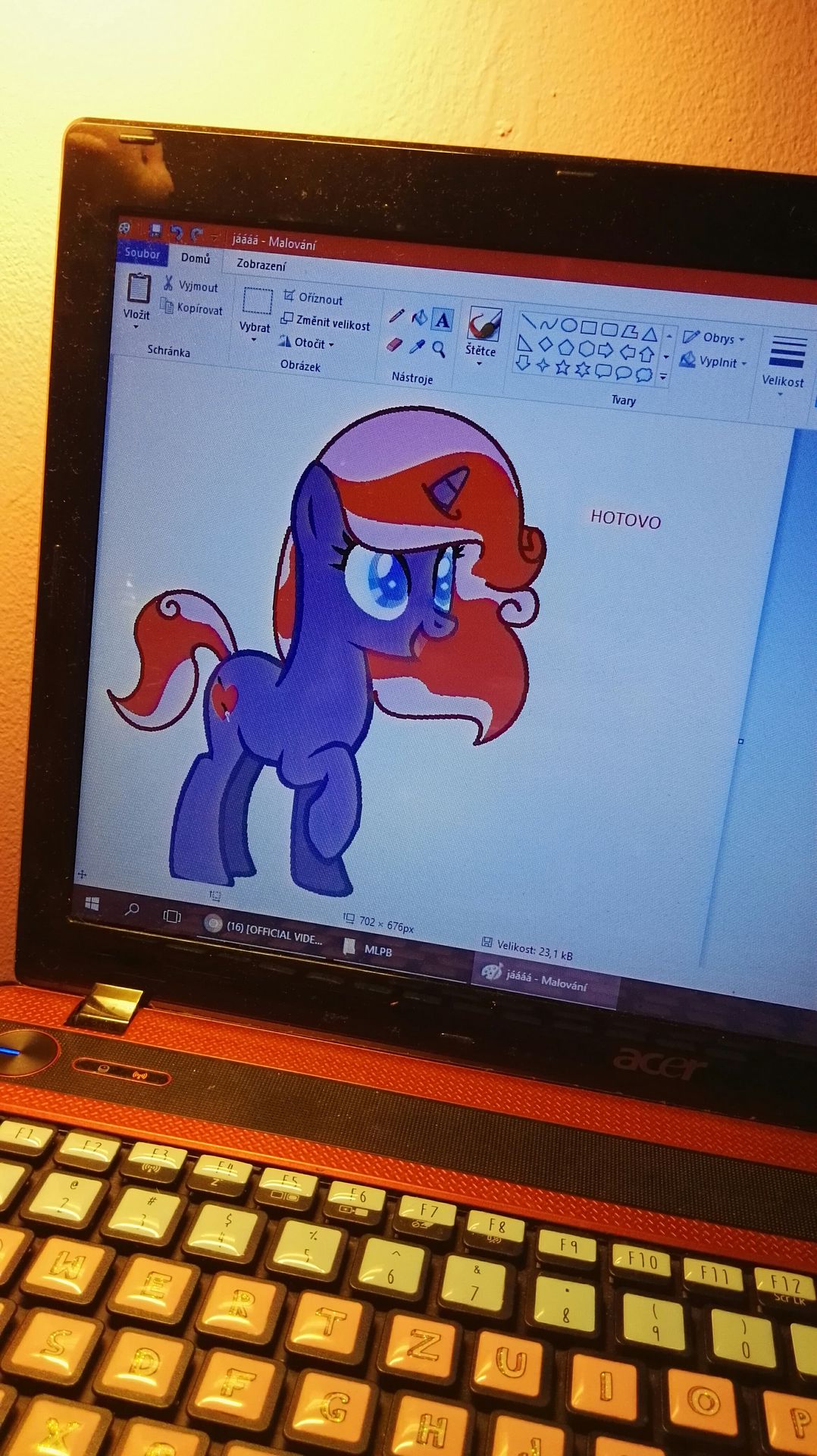The image size is (817, 1456).
Task: Choose the Polygon shape
Action: pos(629,331)
